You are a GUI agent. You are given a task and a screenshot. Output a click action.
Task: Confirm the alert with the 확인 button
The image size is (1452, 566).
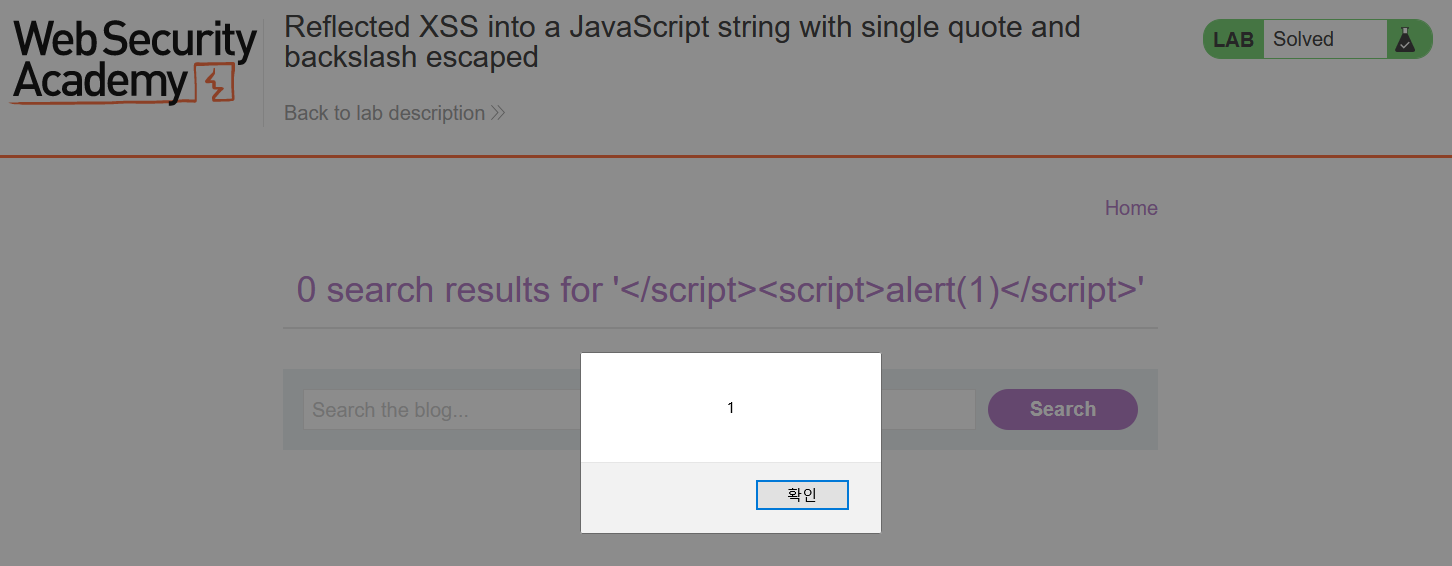point(802,495)
